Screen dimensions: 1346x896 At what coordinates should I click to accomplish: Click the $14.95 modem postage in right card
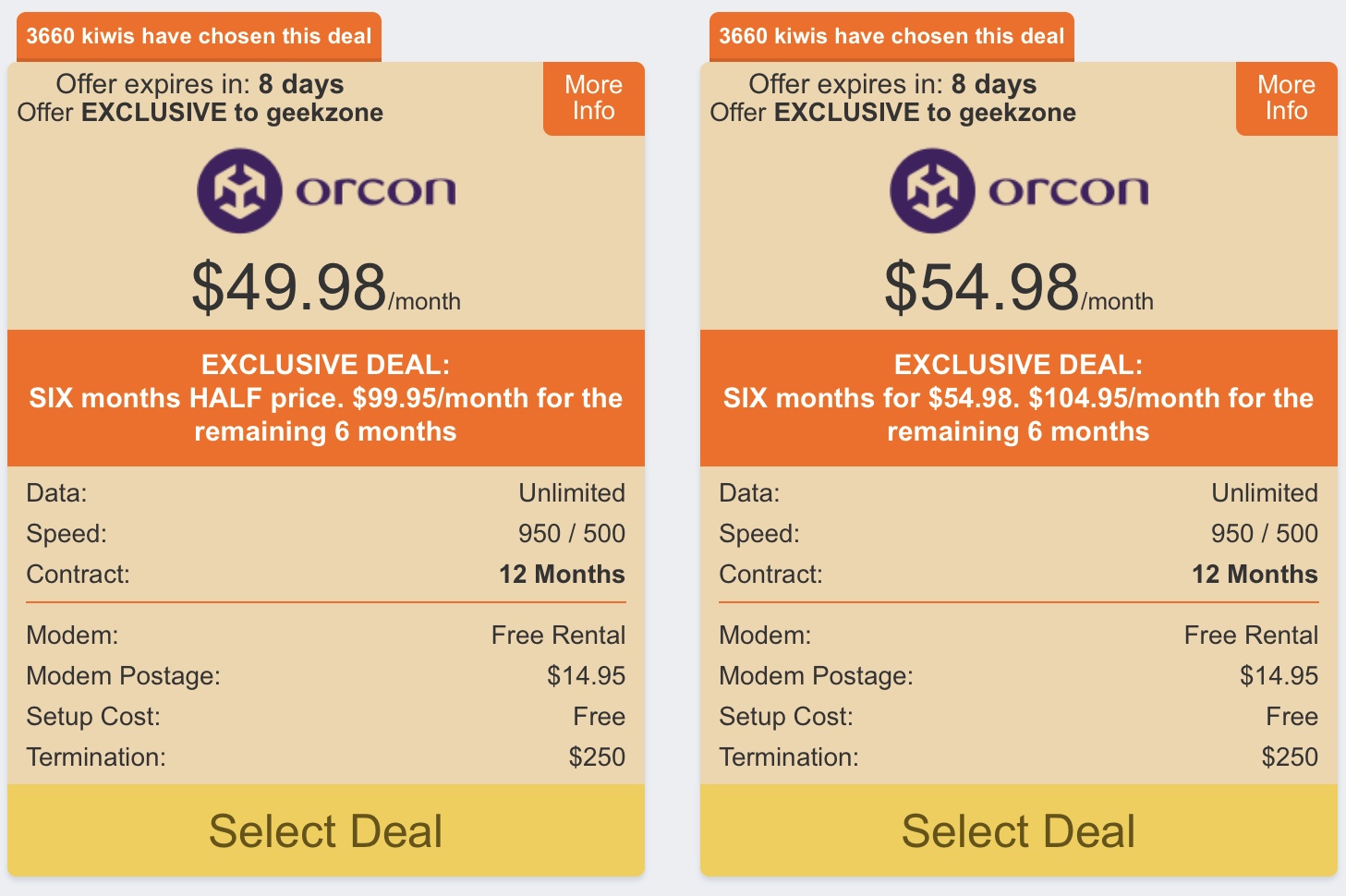[1279, 675]
